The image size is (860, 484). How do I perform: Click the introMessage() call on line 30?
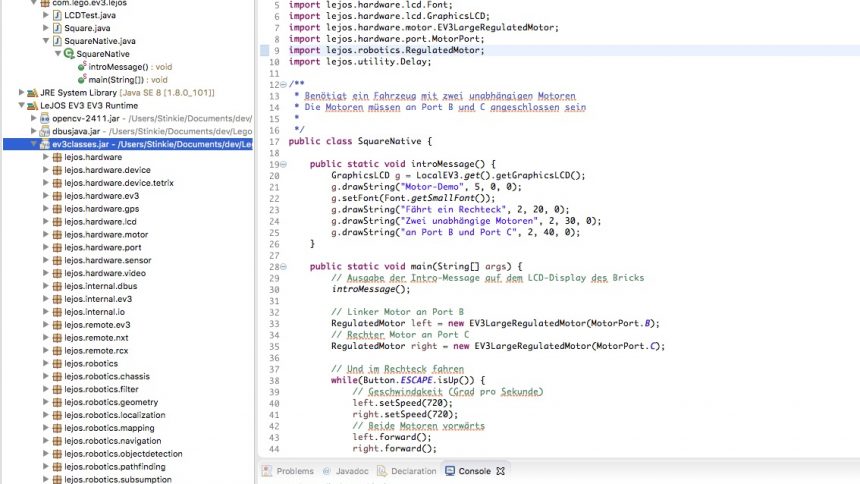[x=371, y=289]
